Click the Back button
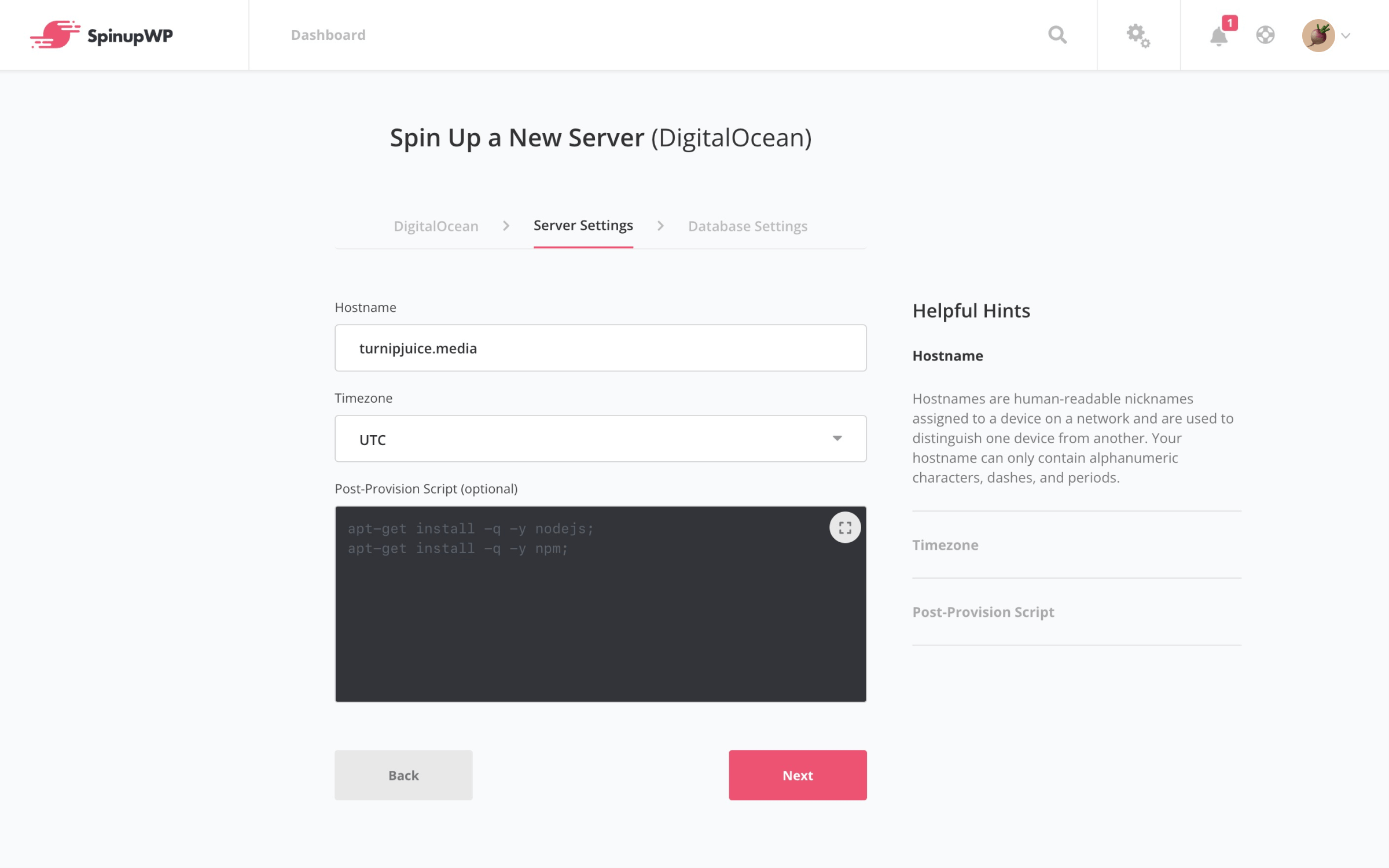Image resolution: width=1389 pixels, height=868 pixels. tap(403, 775)
